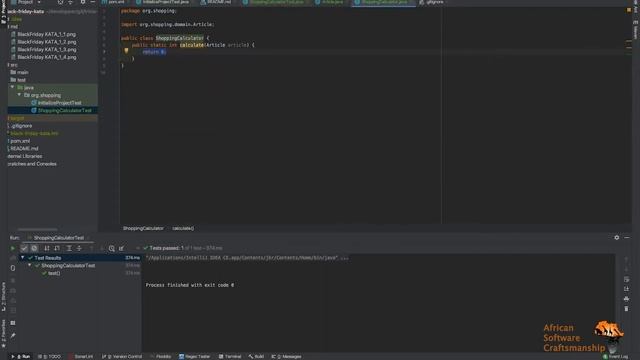Select the .gitignore file in project tree
Image resolution: width=640 pixels, height=360 pixels.
(x=20, y=126)
